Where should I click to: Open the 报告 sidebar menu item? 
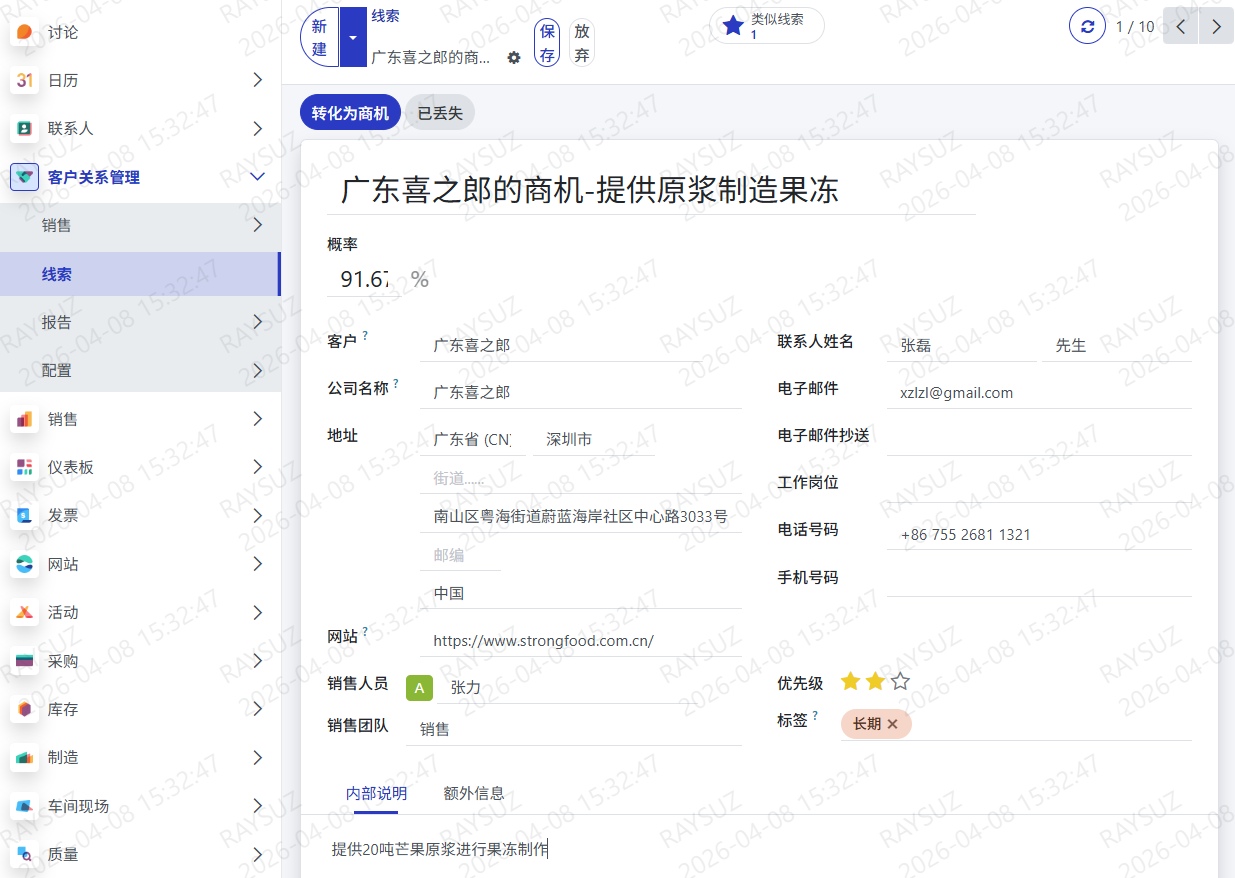[x=140, y=322]
